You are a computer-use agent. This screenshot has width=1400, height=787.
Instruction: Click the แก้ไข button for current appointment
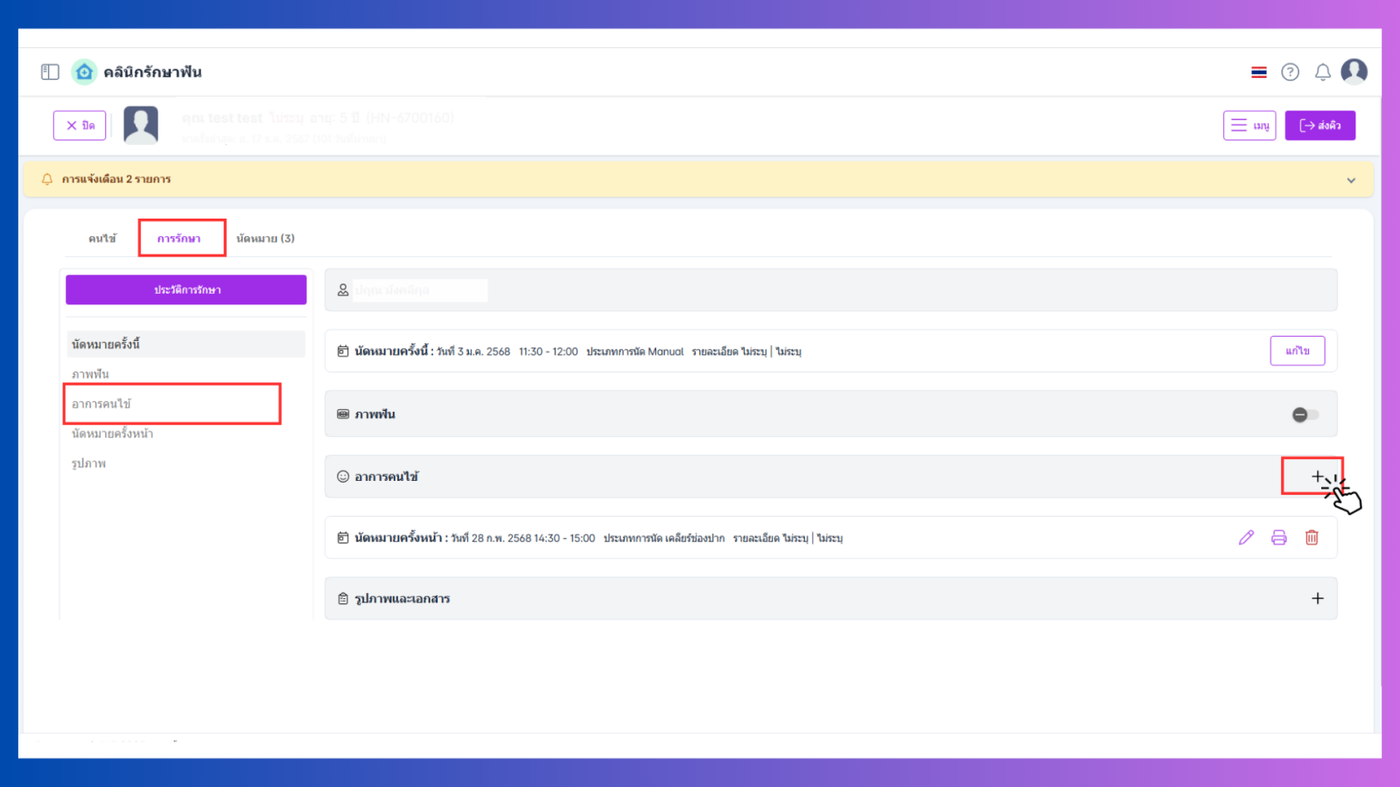click(1298, 351)
